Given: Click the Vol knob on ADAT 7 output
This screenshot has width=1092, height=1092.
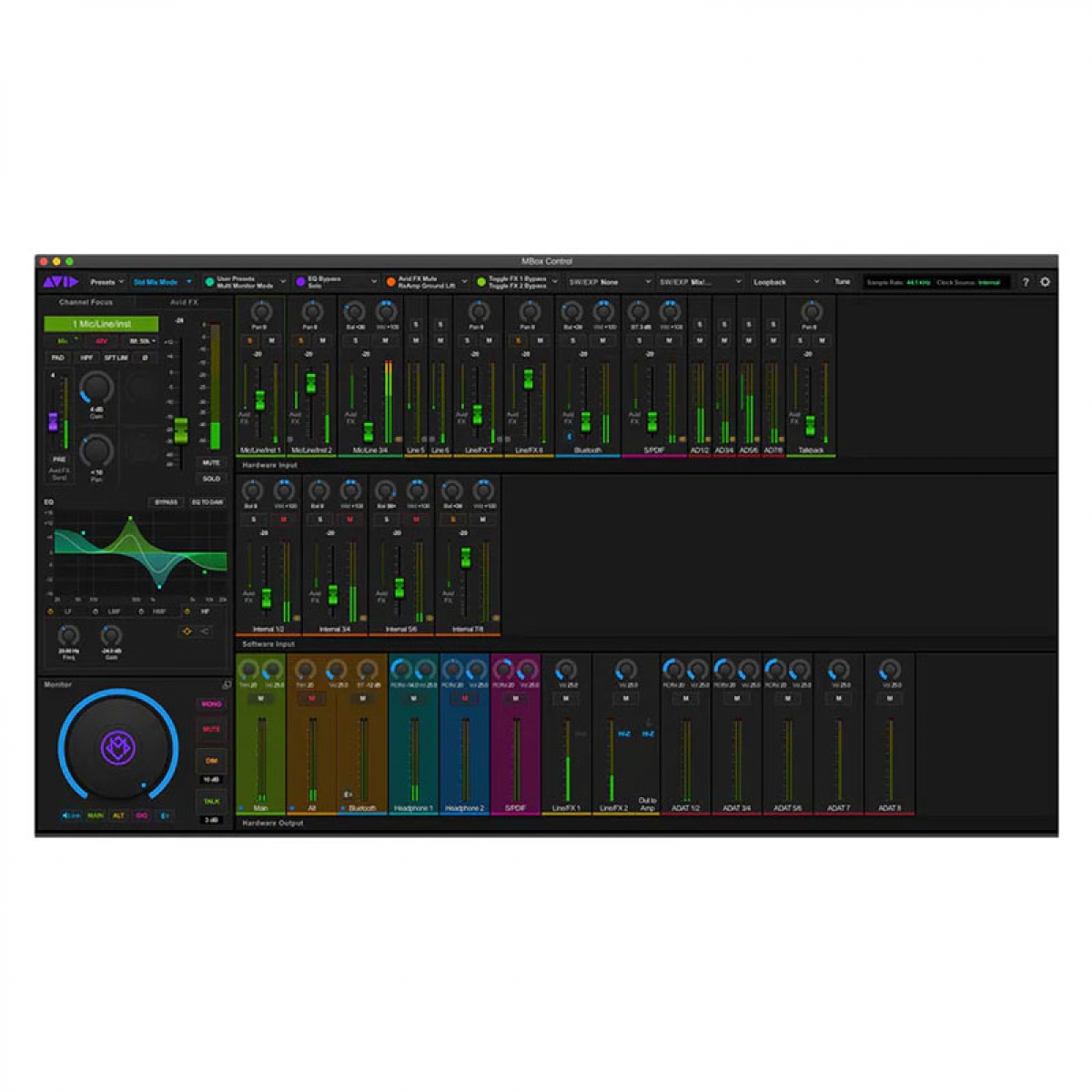Looking at the screenshot, I should pos(838,672).
